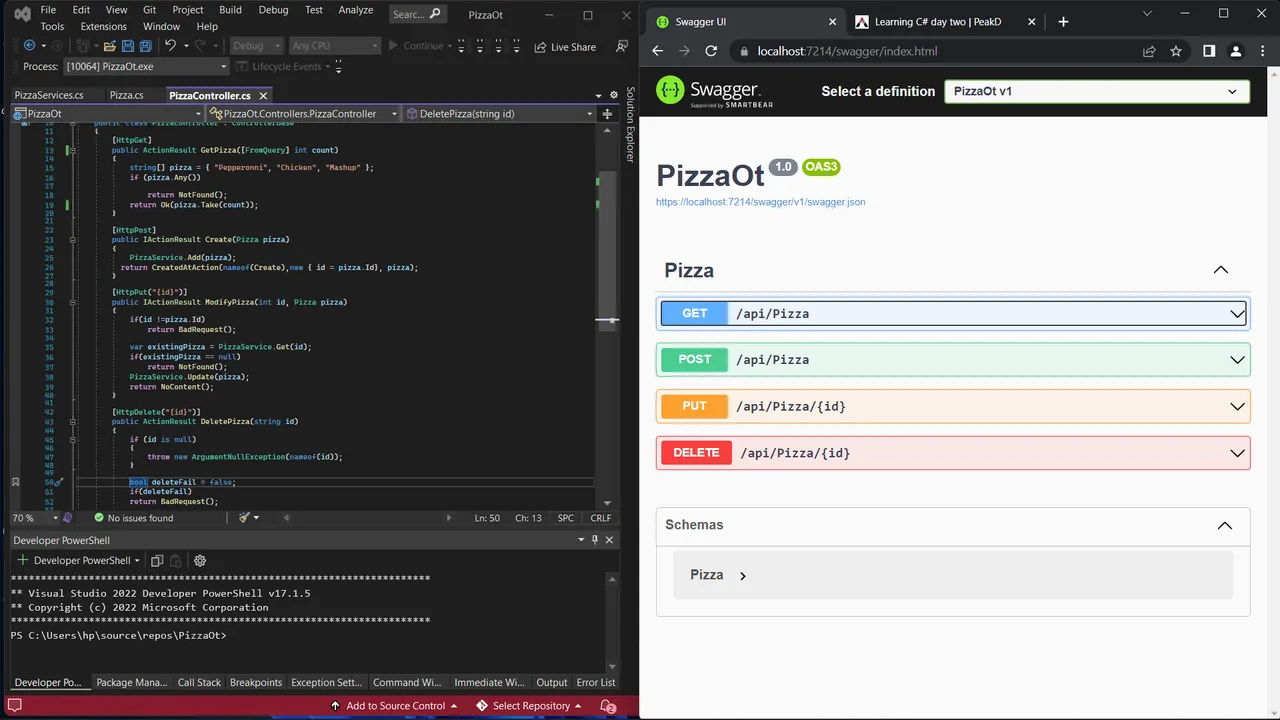The image size is (1280, 720).
Task: Open terminal settings gear in Developer PowerShell
Action: (200, 561)
